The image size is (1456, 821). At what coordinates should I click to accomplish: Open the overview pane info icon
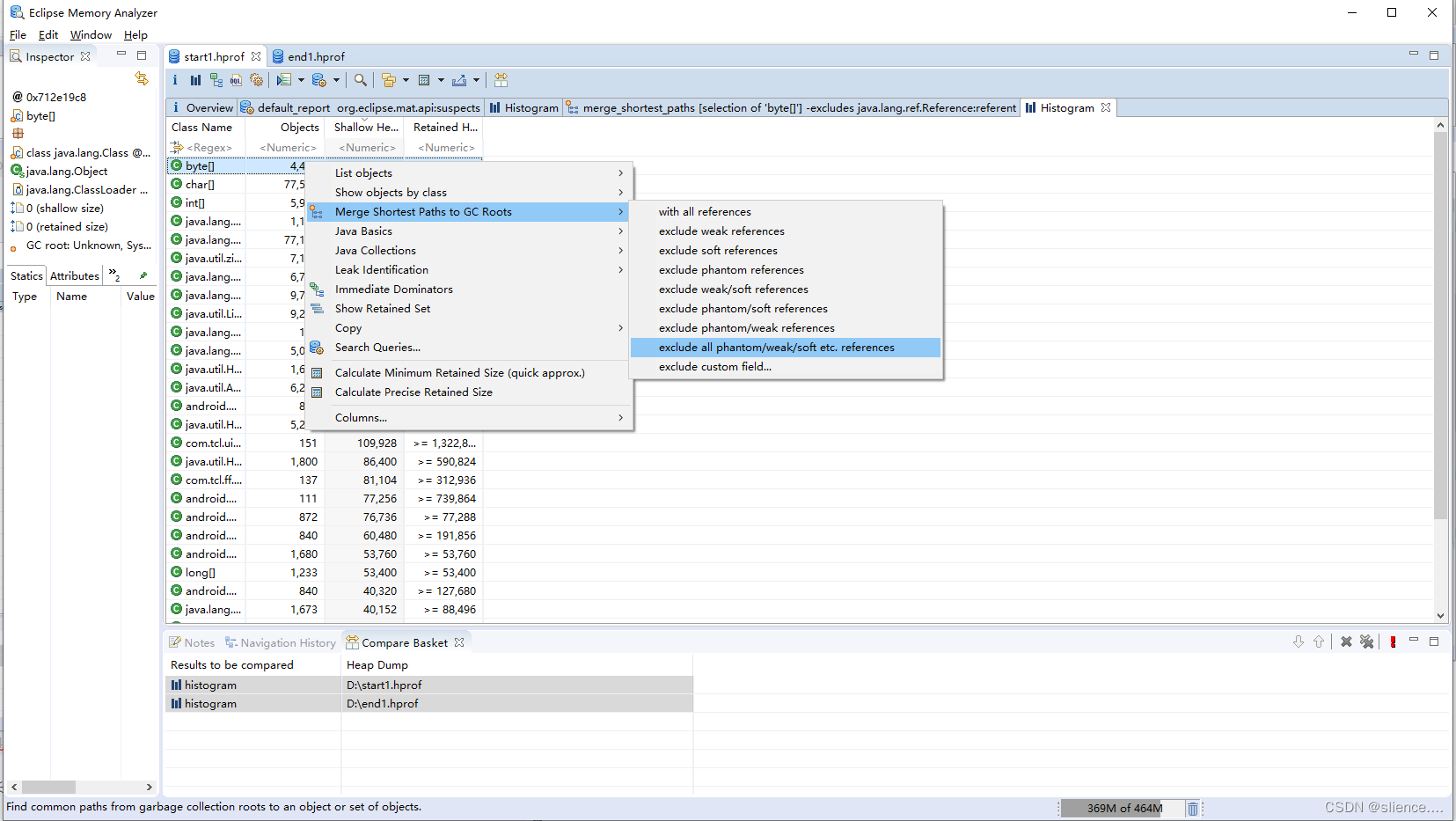pyautogui.click(x=175, y=80)
